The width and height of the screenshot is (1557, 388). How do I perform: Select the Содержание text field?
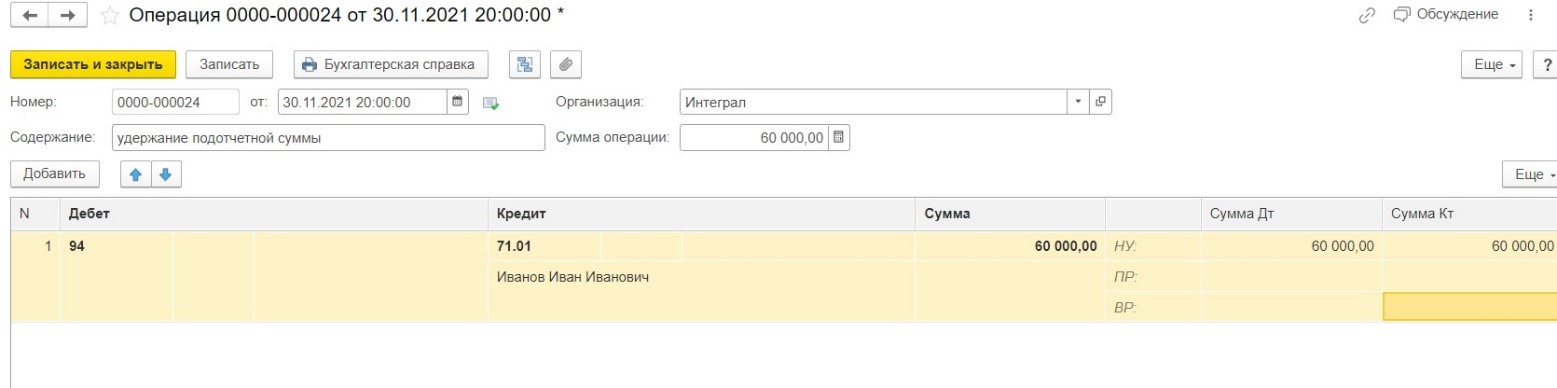pos(326,137)
